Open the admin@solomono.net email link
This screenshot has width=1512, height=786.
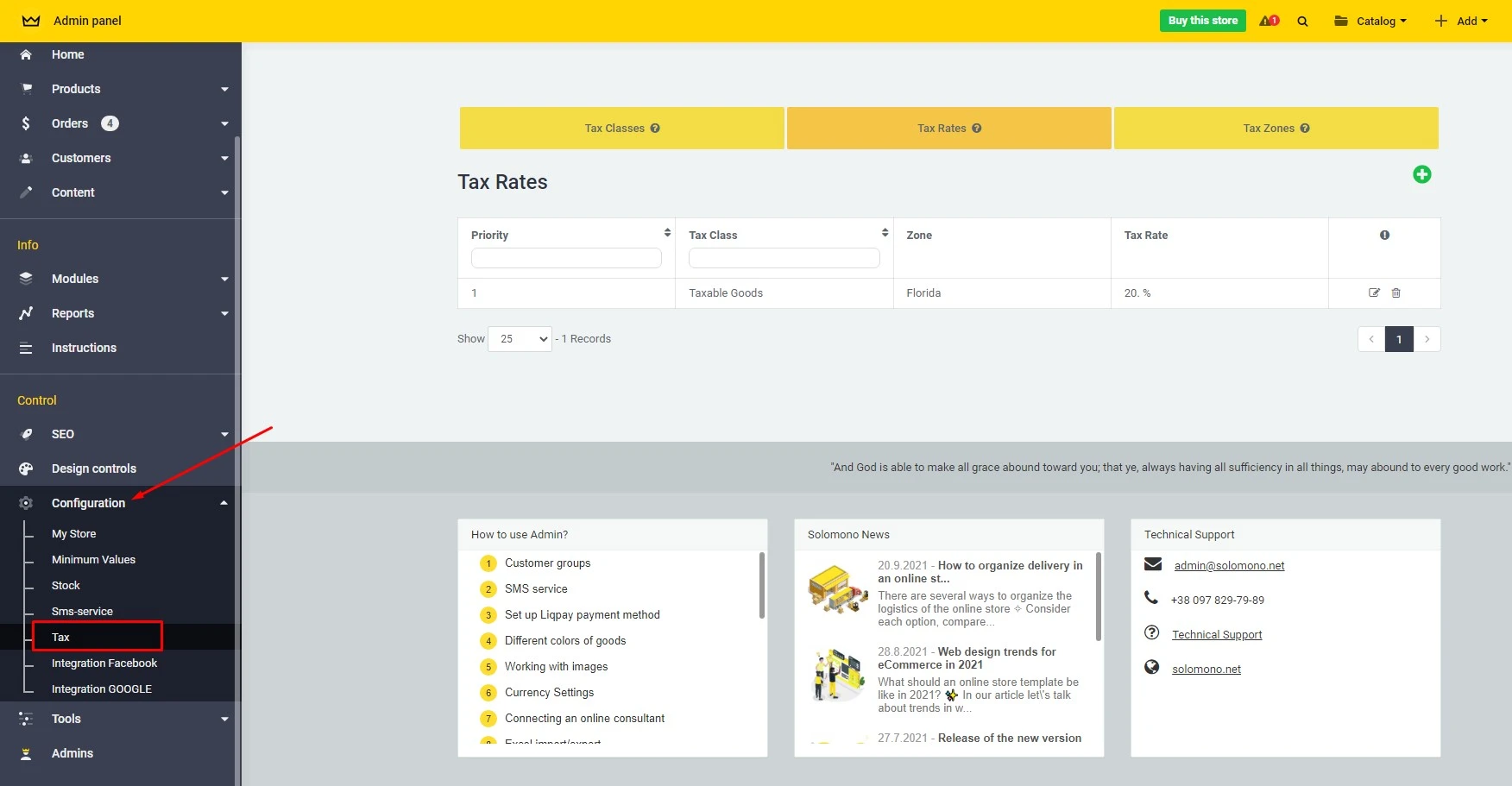[1229, 566]
